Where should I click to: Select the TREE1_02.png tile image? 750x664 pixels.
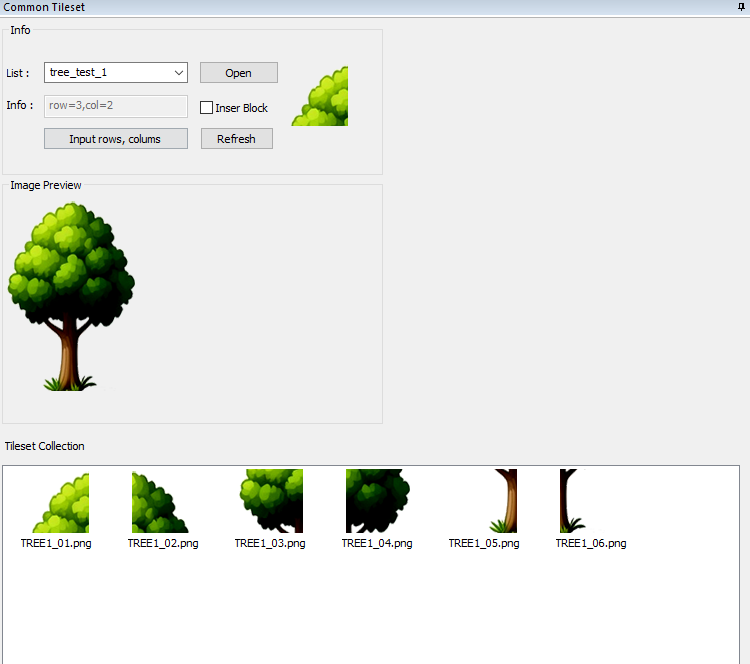(x=159, y=502)
